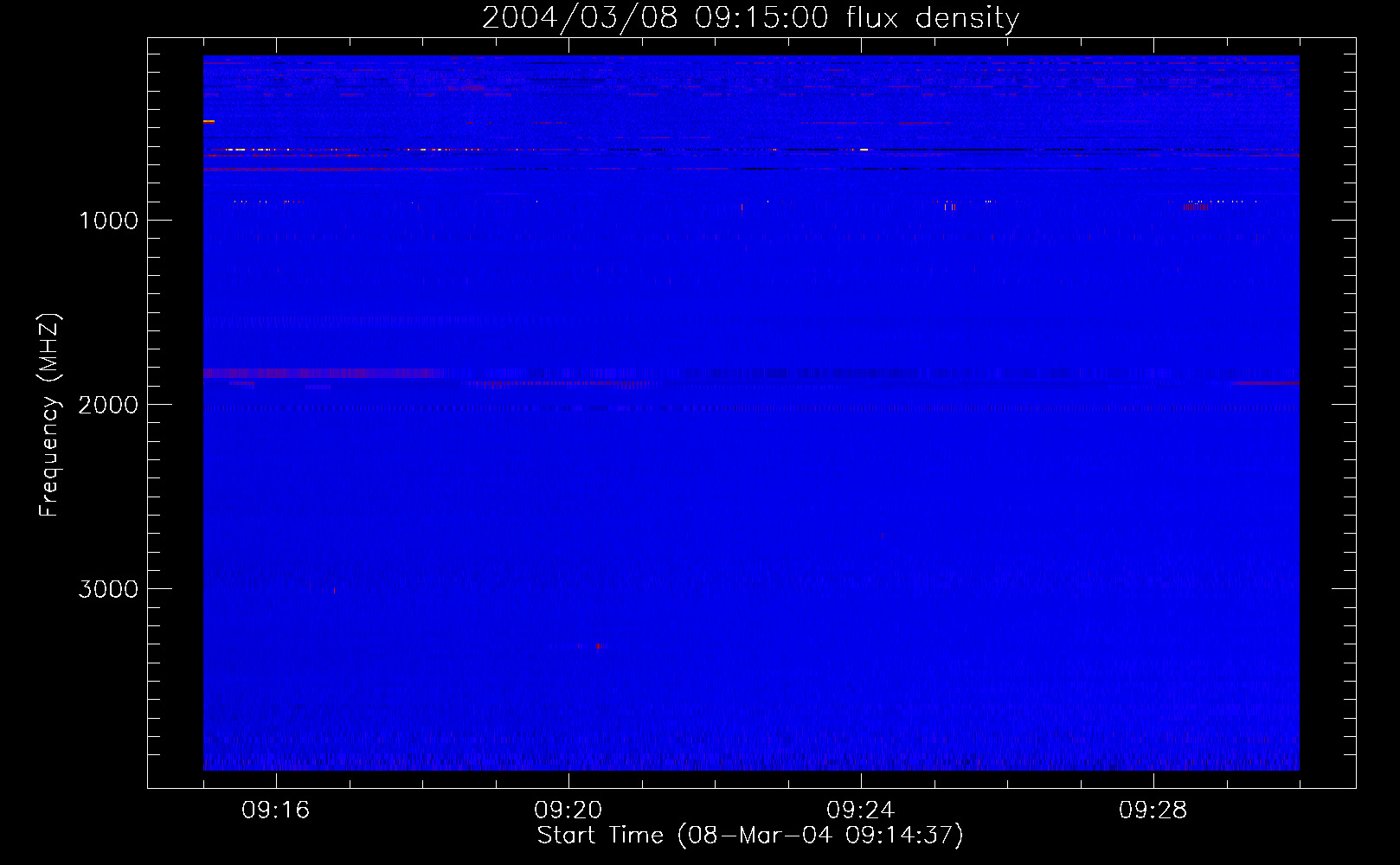The width and height of the screenshot is (1400, 865).
Task: Click the '09:16' time tick label
Action: (x=275, y=811)
